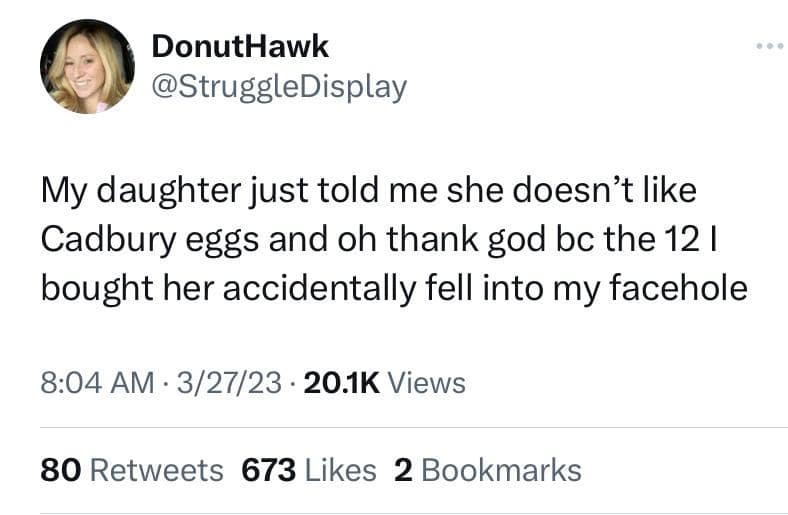Open the "Likes" list label
This screenshot has height=515, width=788.
pyautogui.click(x=341, y=469)
